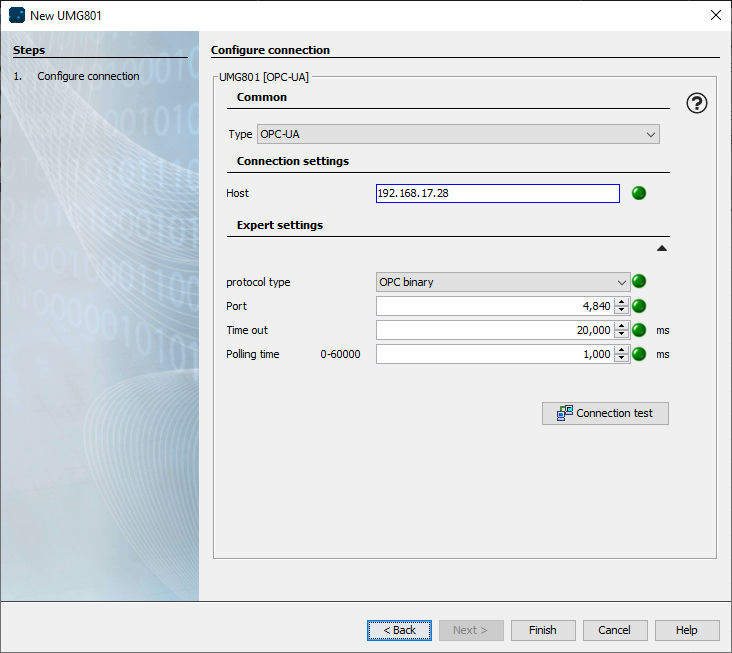This screenshot has width=732, height=653.
Task: Click the help question mark icon
Action: click(696, 103)
